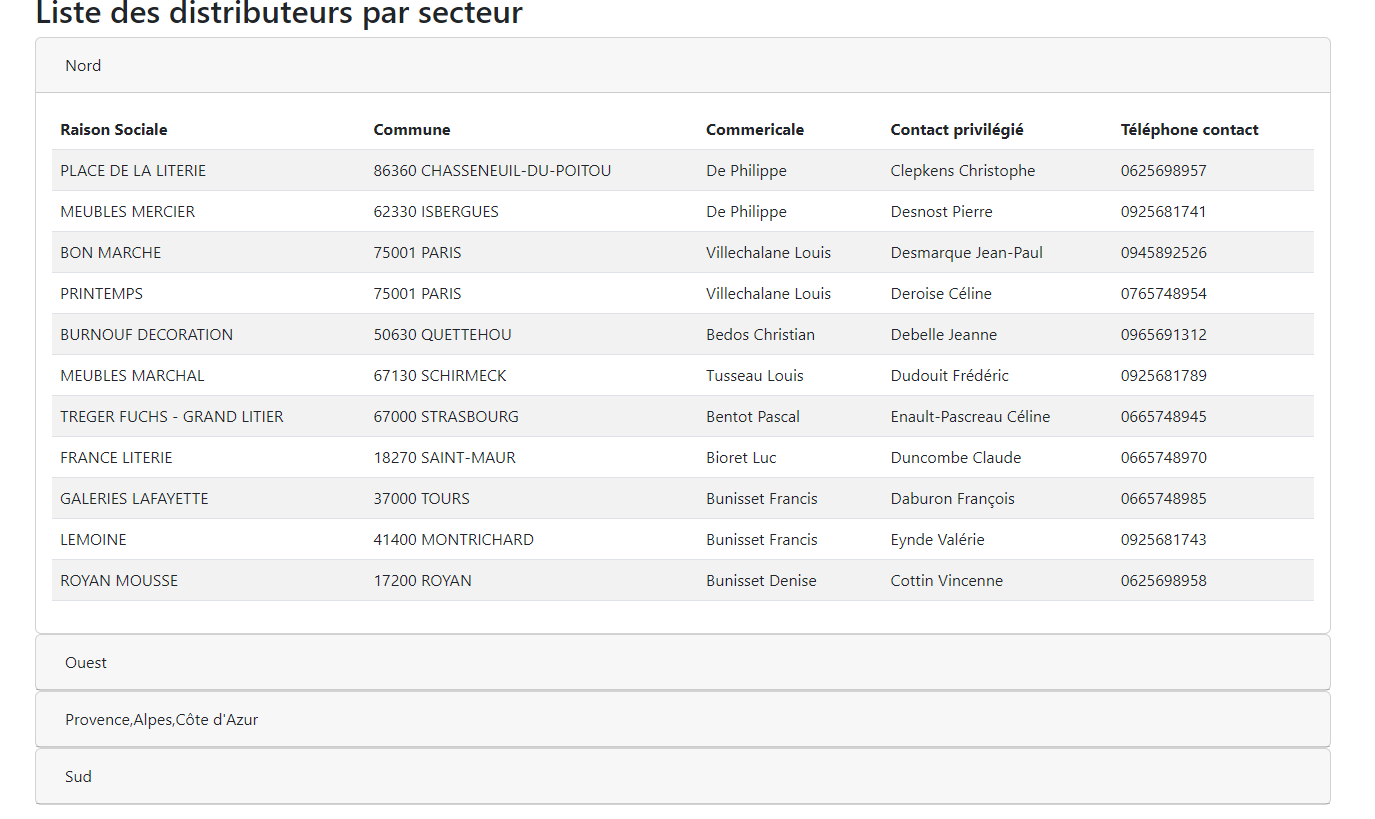Select the GALERIES LAFAYETTE row
The image size is (1375, 819).
click(134, 499)
